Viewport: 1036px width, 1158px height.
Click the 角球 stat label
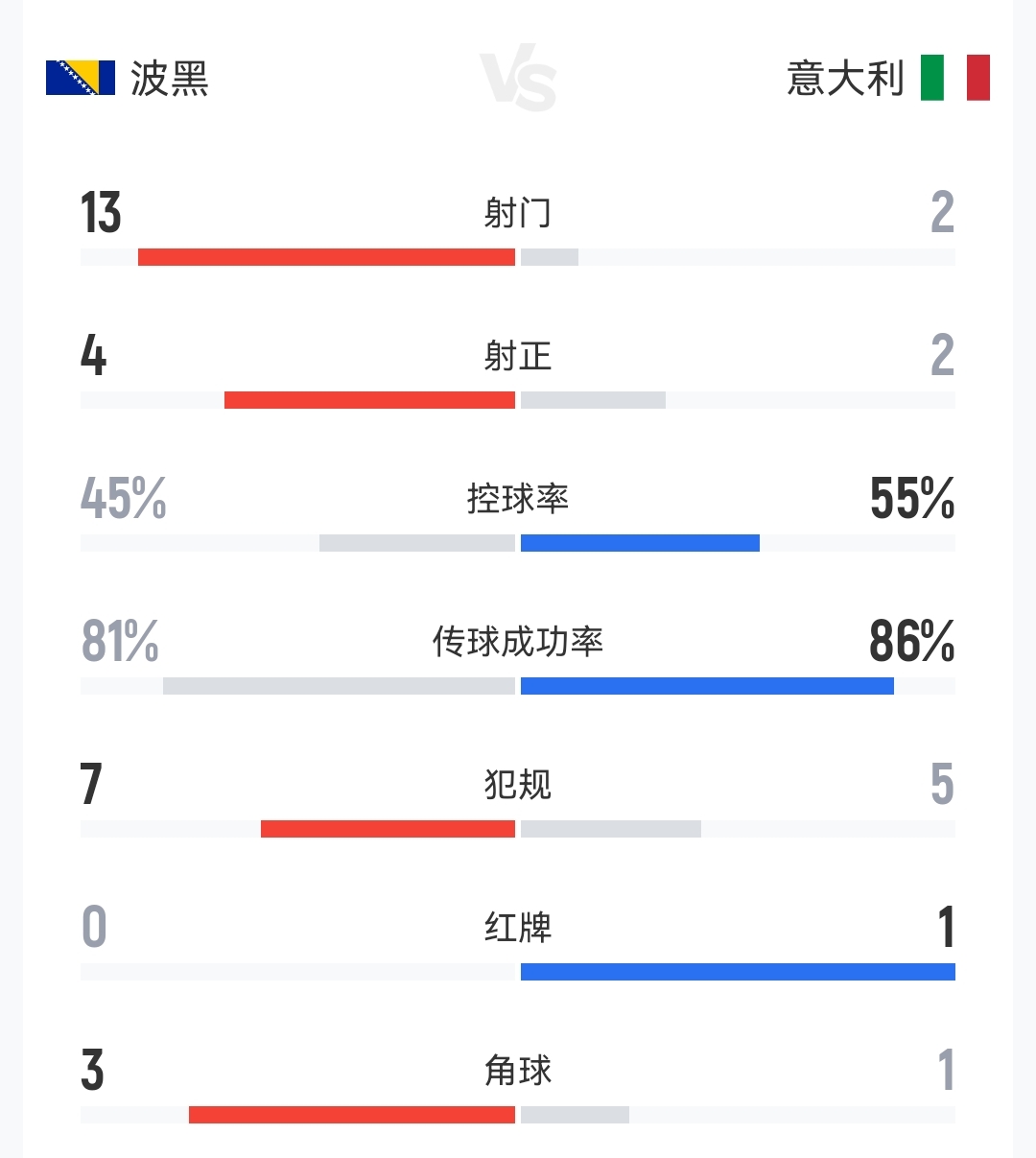(518, 1071)
